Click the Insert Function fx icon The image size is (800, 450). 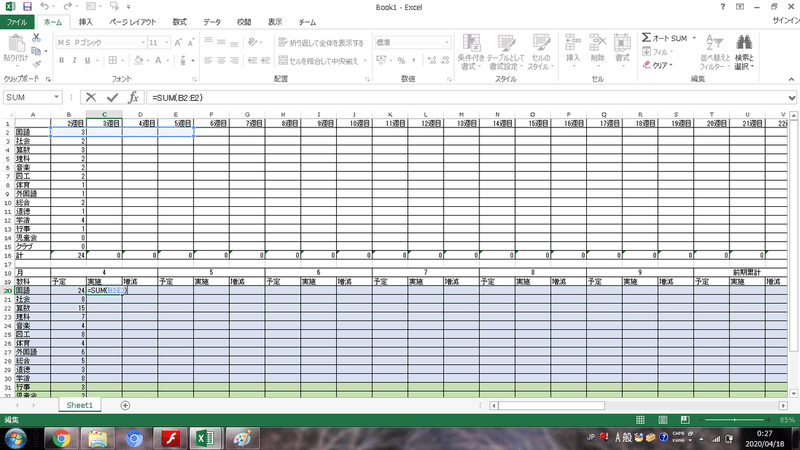[x=133, y=97]
